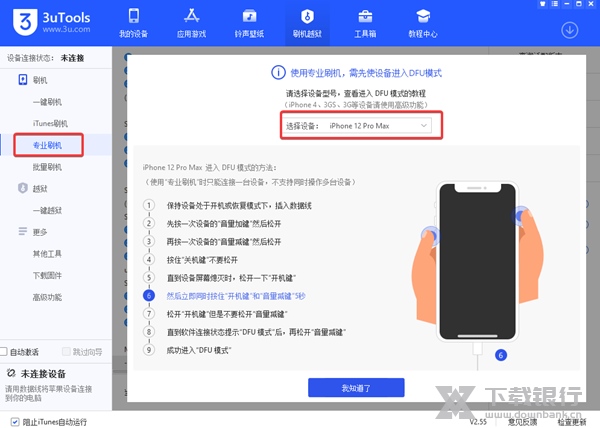
Task: Click the 未连接设备 heading
Action: pos(43,373)
